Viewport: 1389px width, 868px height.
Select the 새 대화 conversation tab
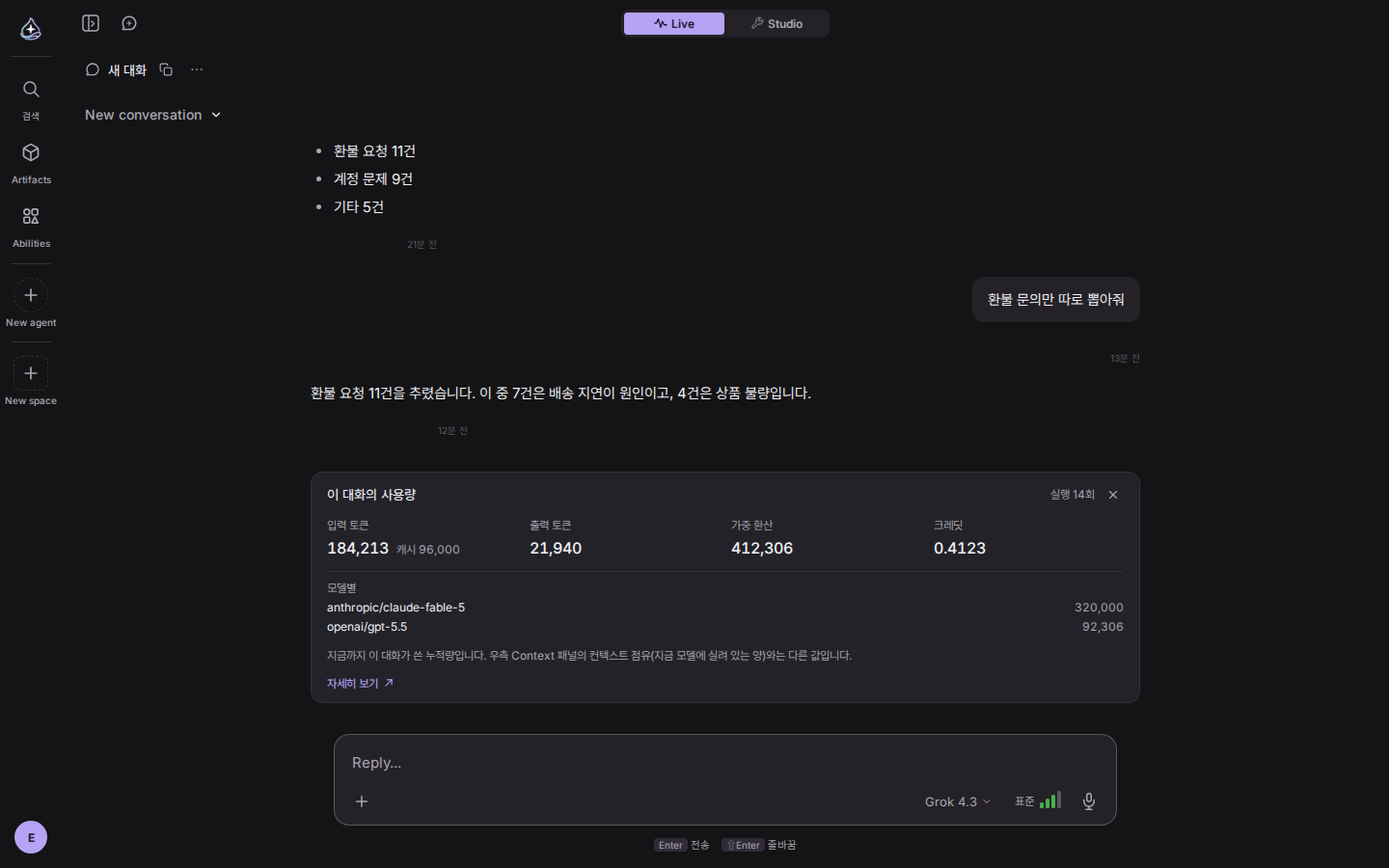point(116,69)
